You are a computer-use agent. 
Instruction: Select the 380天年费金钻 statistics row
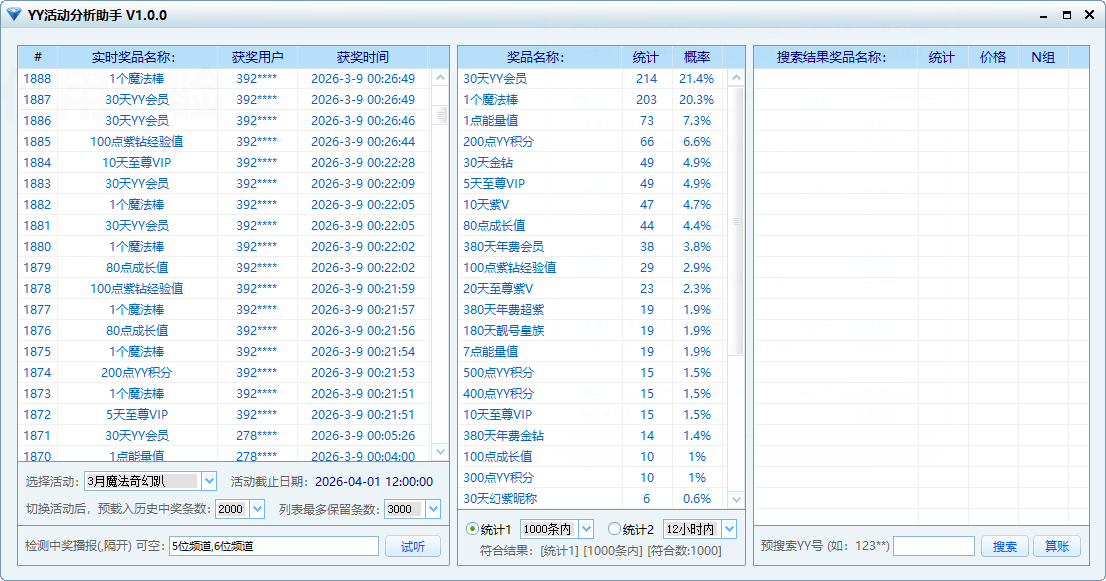[x=592, y=436]
